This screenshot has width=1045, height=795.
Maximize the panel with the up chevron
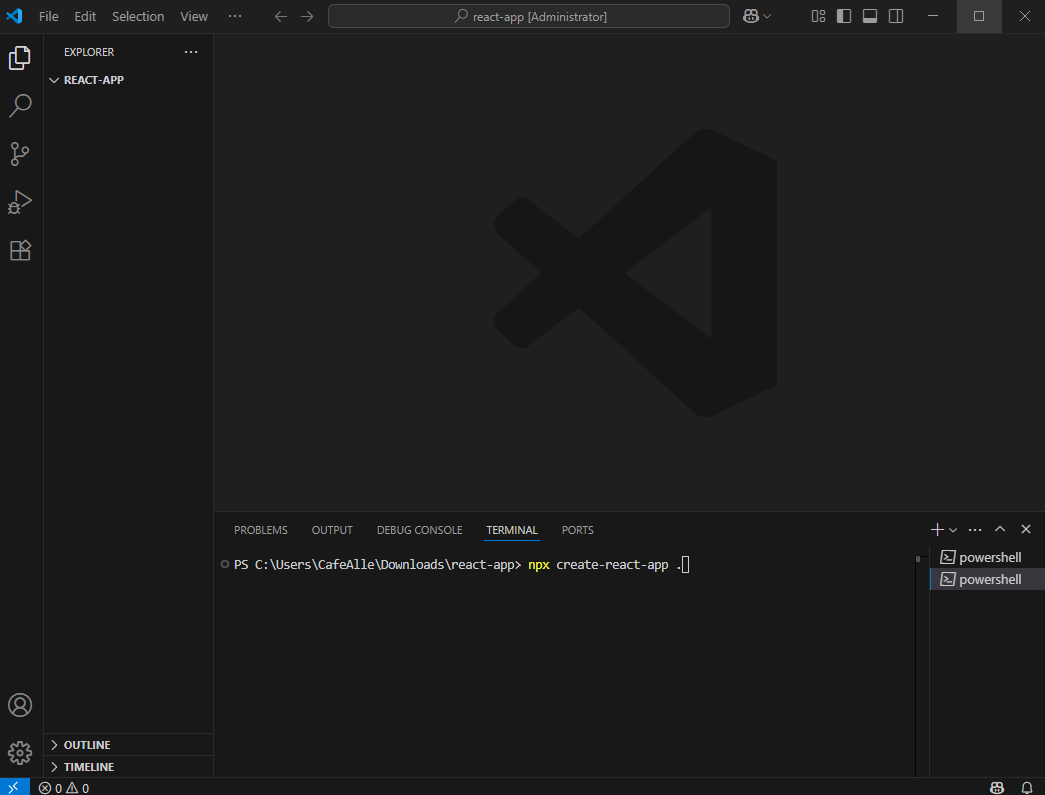coord(1000,529)
